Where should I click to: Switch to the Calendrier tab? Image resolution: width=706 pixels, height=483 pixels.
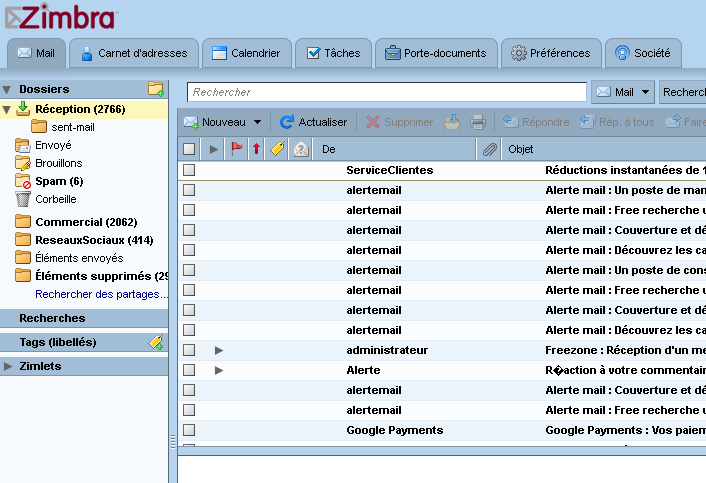point(247,53)
